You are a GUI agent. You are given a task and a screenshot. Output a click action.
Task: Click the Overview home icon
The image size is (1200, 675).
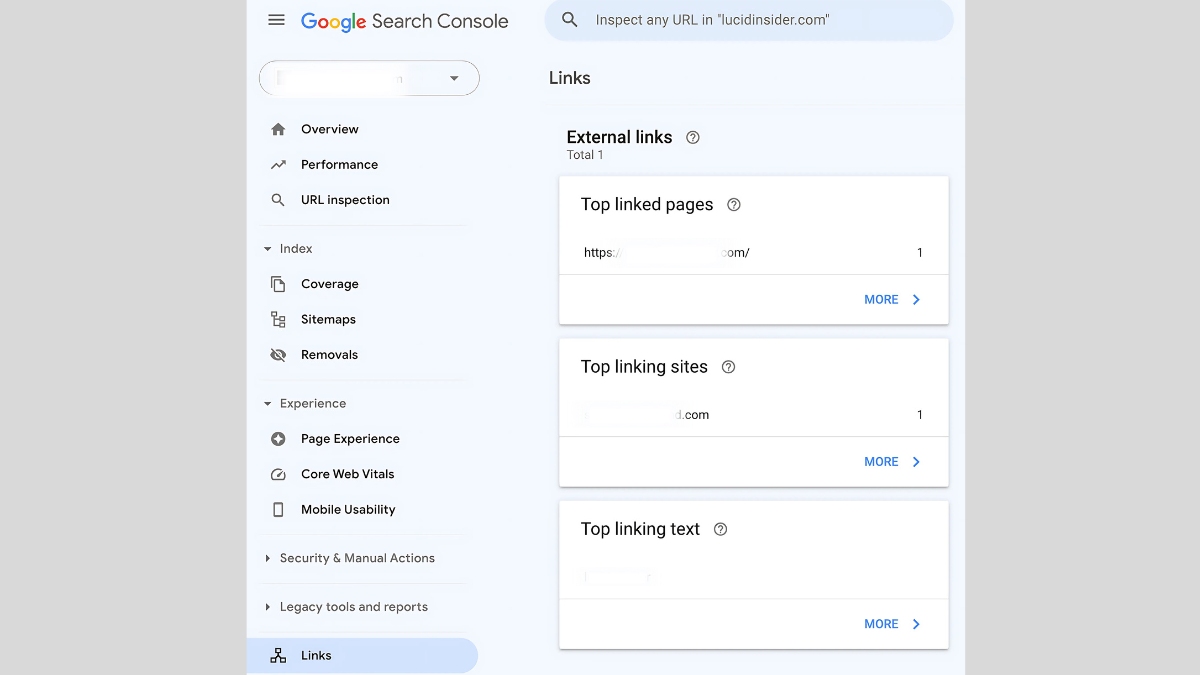coord(278,129)
